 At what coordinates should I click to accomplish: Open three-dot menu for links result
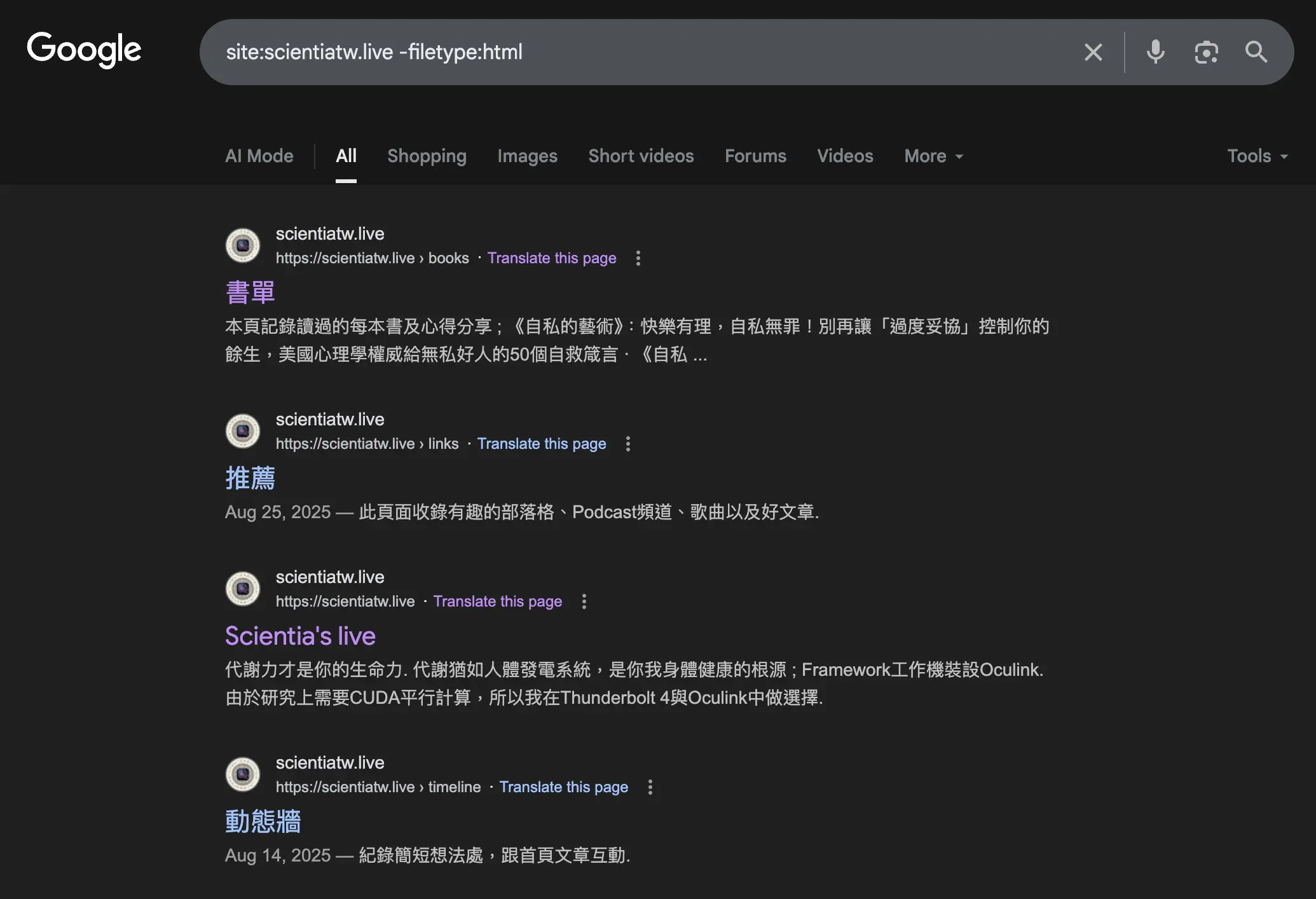[628, 444]
